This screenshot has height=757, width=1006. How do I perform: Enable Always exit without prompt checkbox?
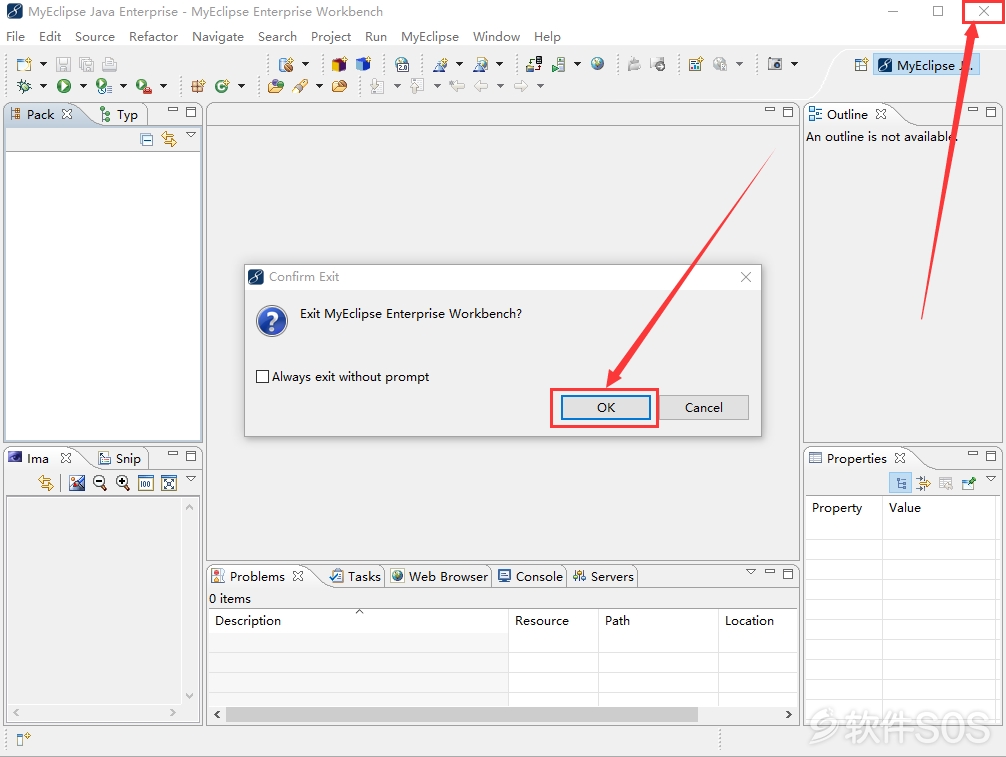pos(262,377)
